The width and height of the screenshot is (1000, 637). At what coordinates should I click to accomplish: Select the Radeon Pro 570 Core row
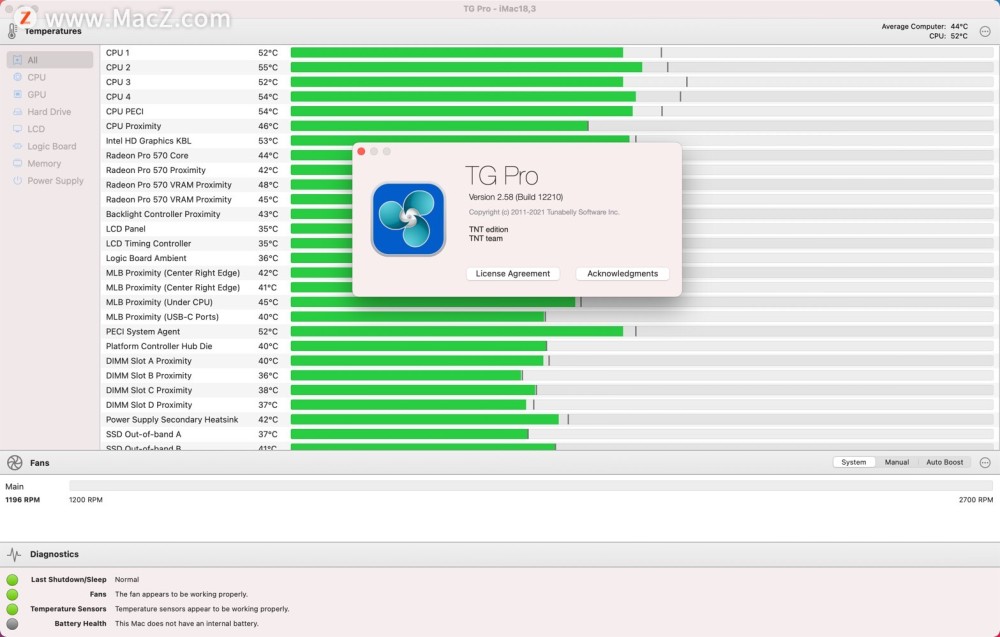[x=550, y=156]
